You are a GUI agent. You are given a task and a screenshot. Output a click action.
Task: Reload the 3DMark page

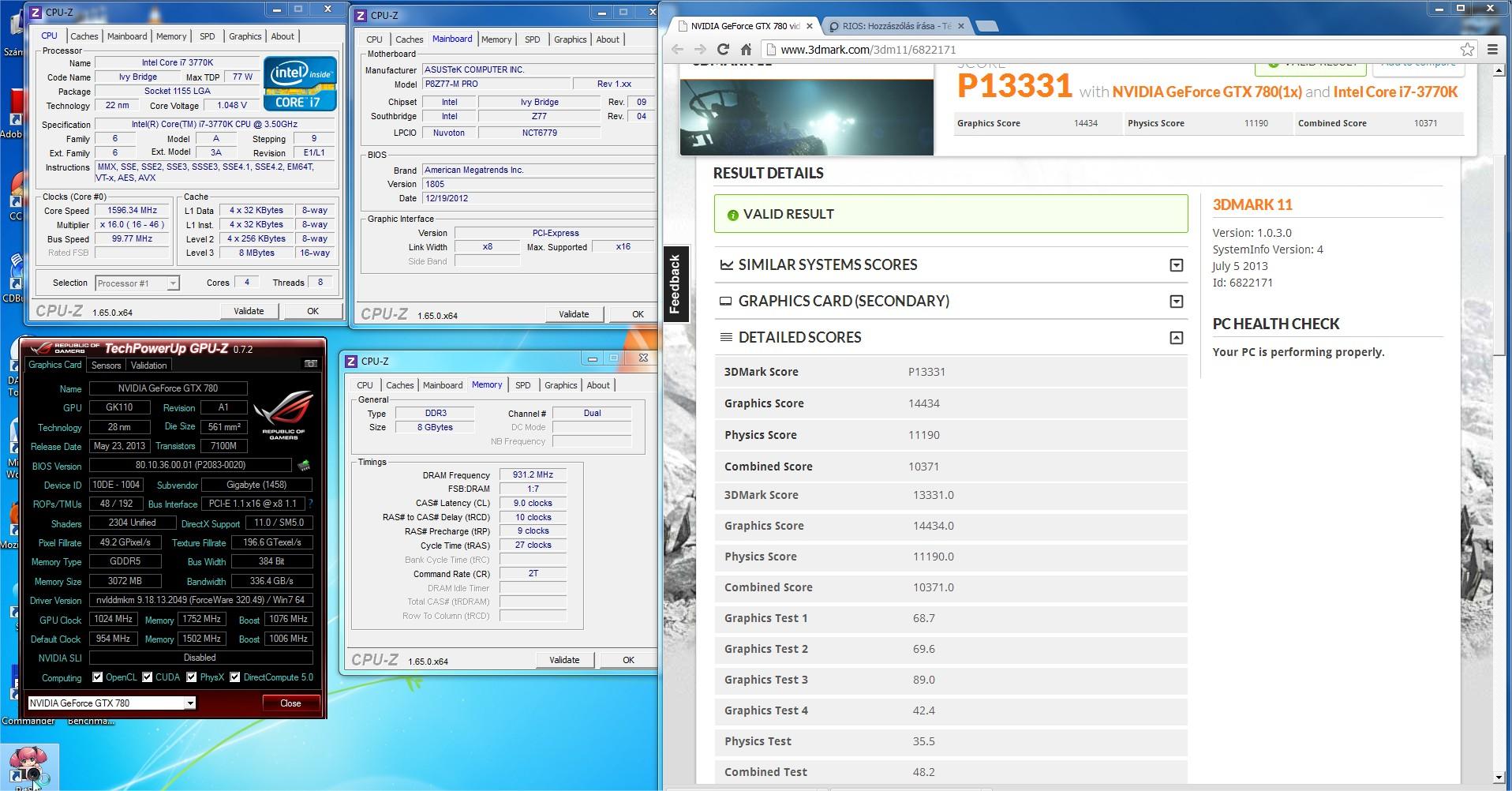click(x=723, y=49)
